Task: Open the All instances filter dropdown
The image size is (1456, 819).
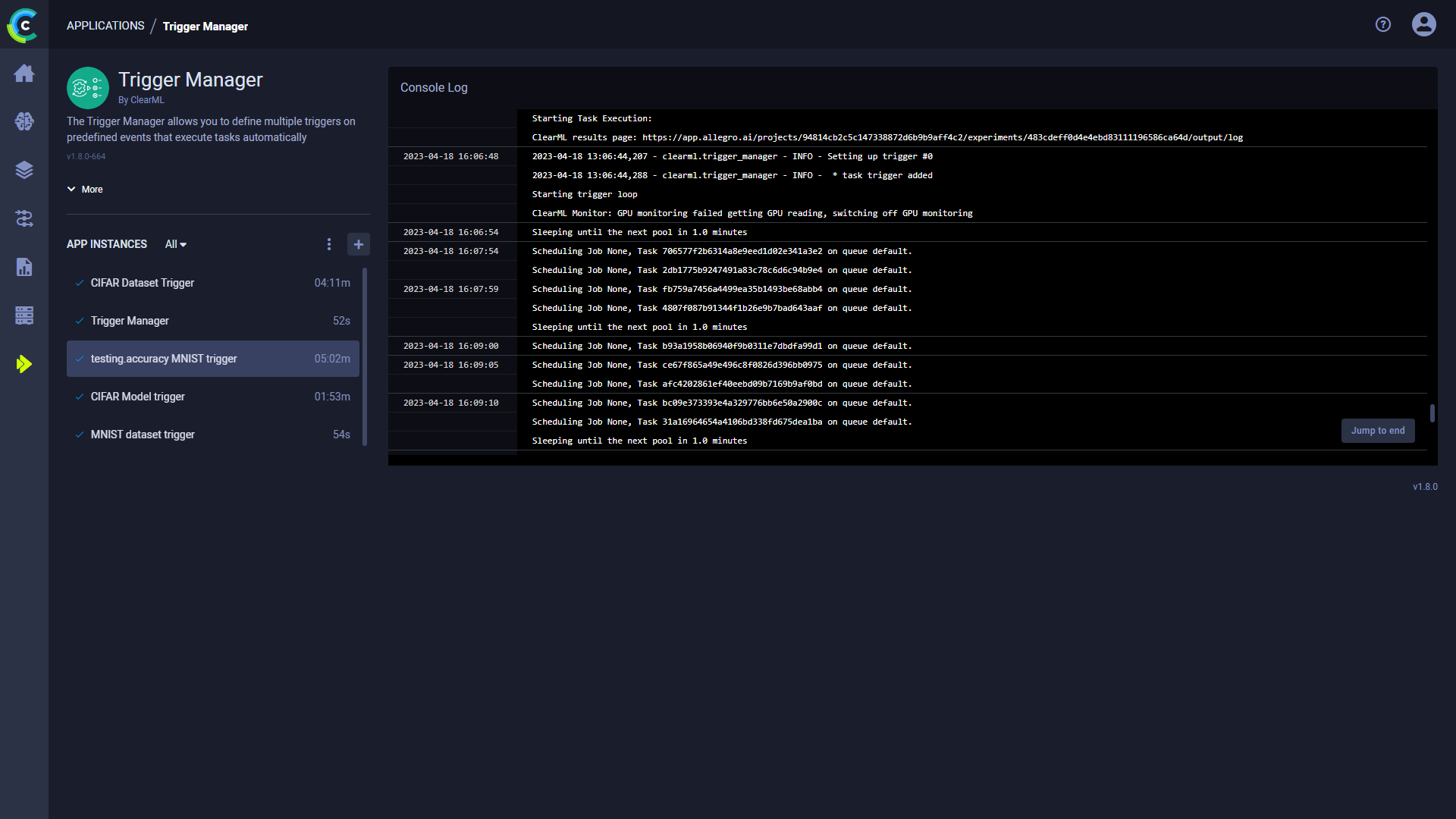Action: [174, 244]
